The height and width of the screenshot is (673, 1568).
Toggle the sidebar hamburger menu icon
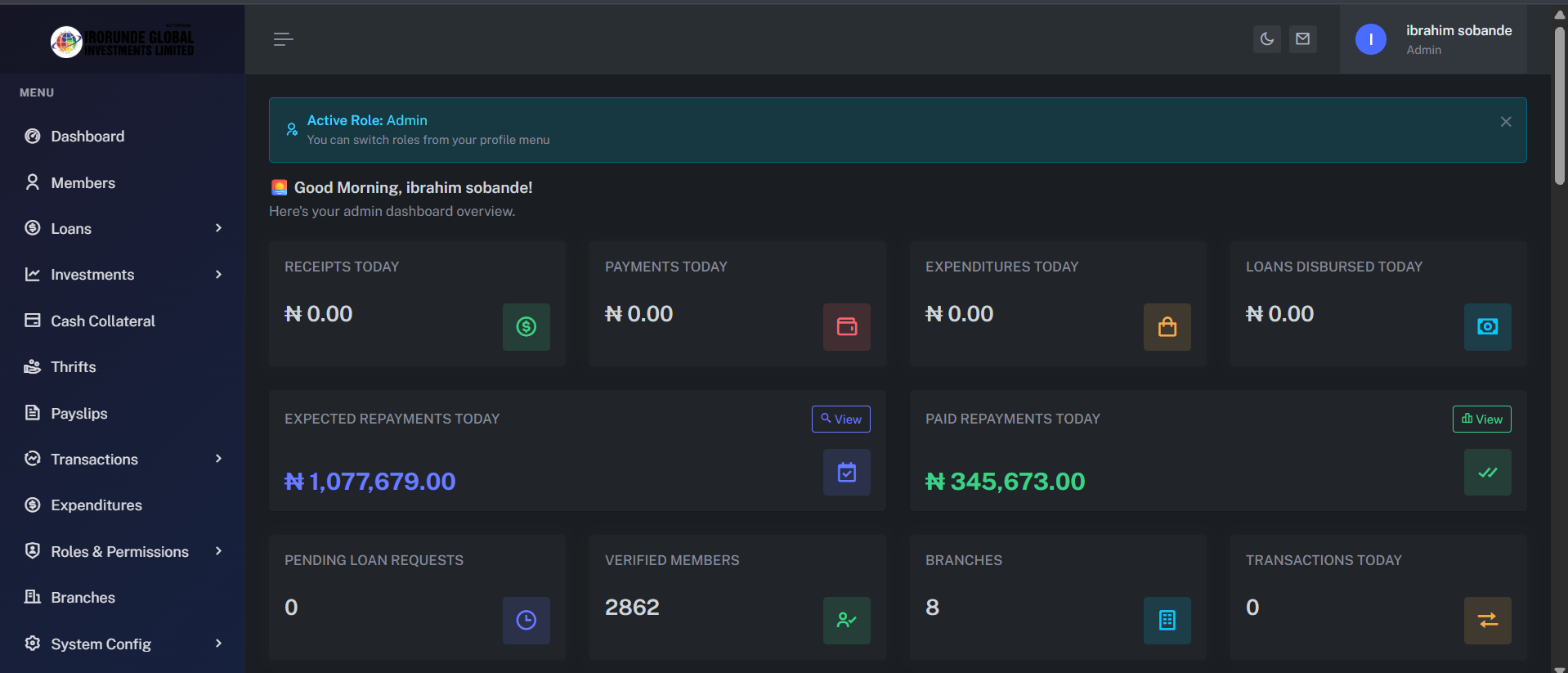[x=283, y=39]
